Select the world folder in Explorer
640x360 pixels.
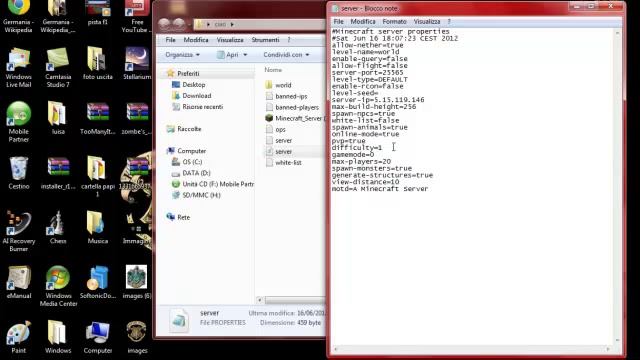pos(278,85)
